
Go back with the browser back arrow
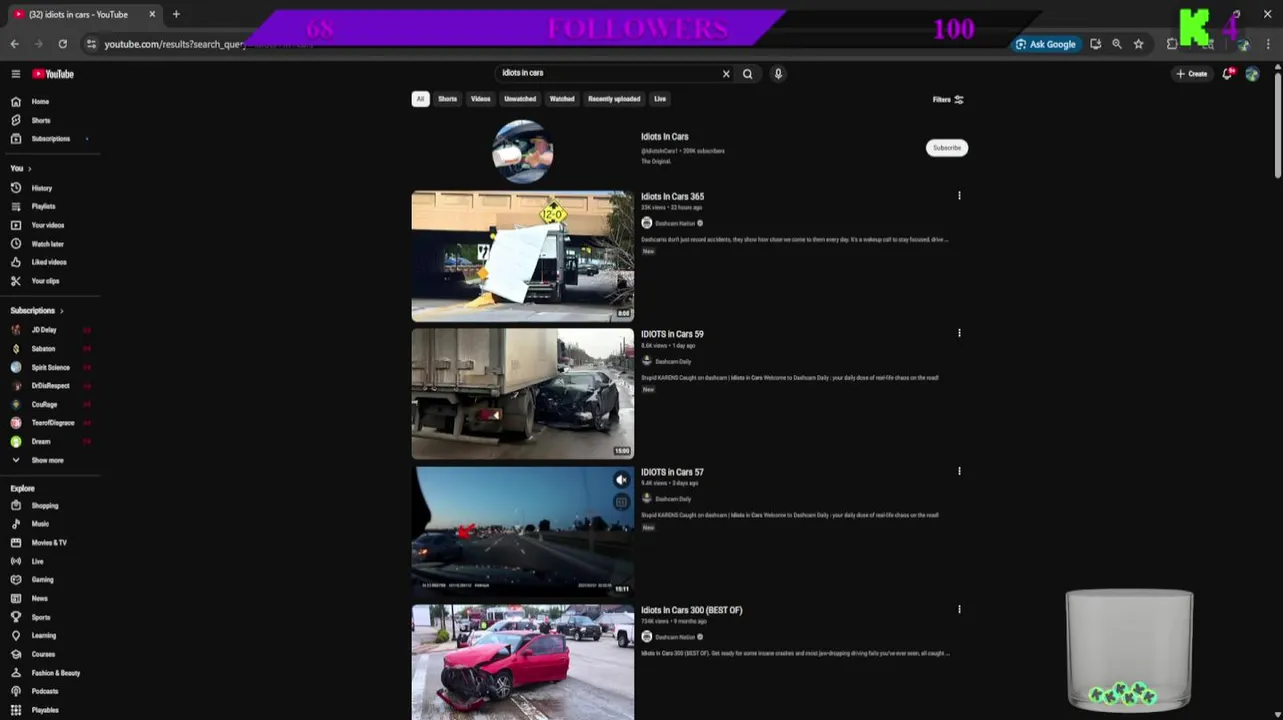tap(14, 44)
